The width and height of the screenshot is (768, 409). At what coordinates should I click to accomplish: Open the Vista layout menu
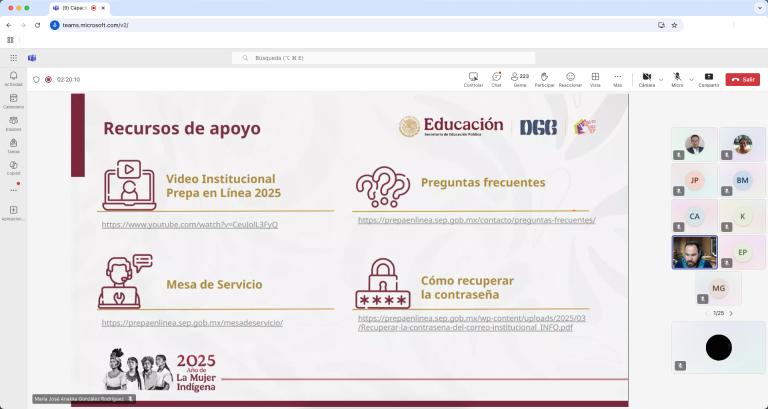coord(595,77)
